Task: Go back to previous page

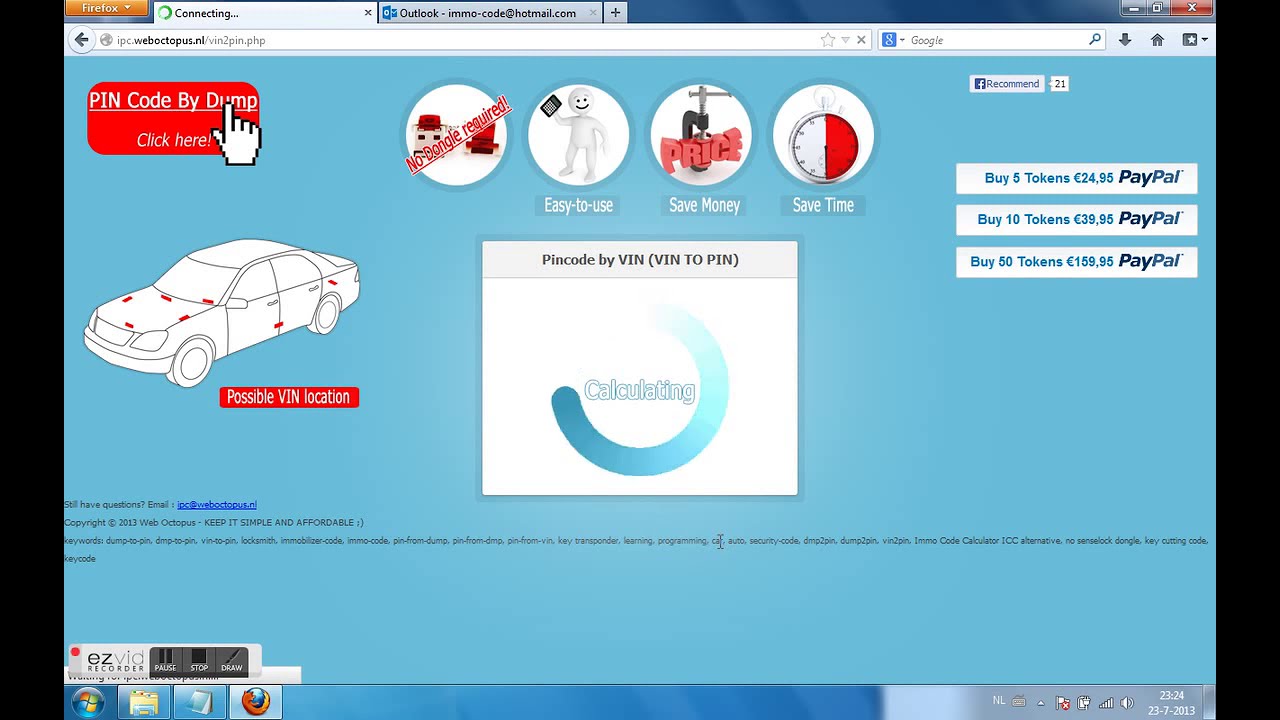Action: 81,40
